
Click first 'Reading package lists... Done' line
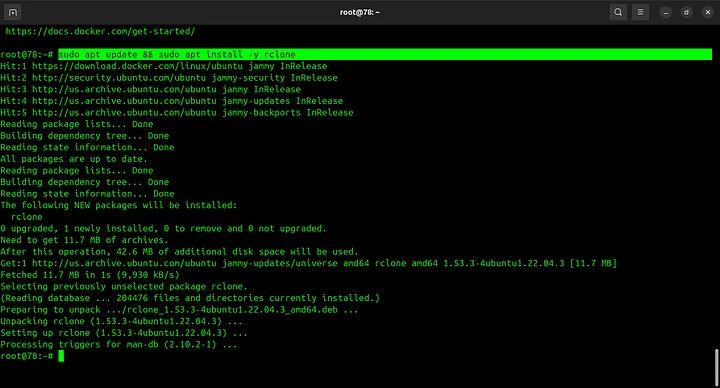(77, 124)
